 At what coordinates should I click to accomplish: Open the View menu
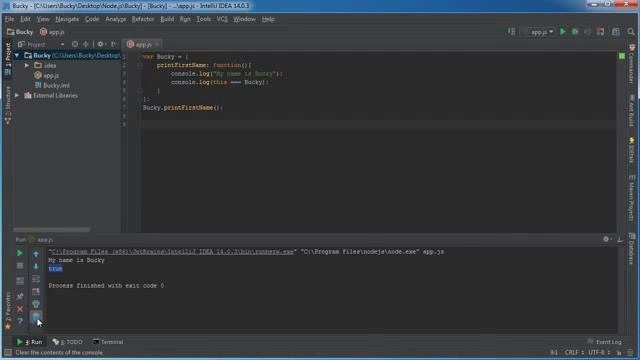43,19
